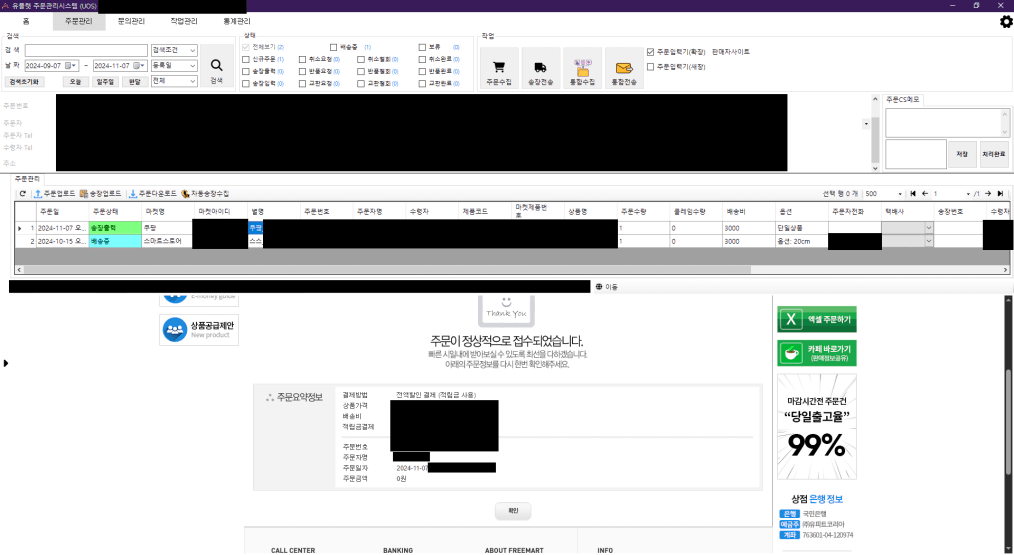Open settings via the gear icon
Screen dimensions: 1014x555
[1006, 21]
